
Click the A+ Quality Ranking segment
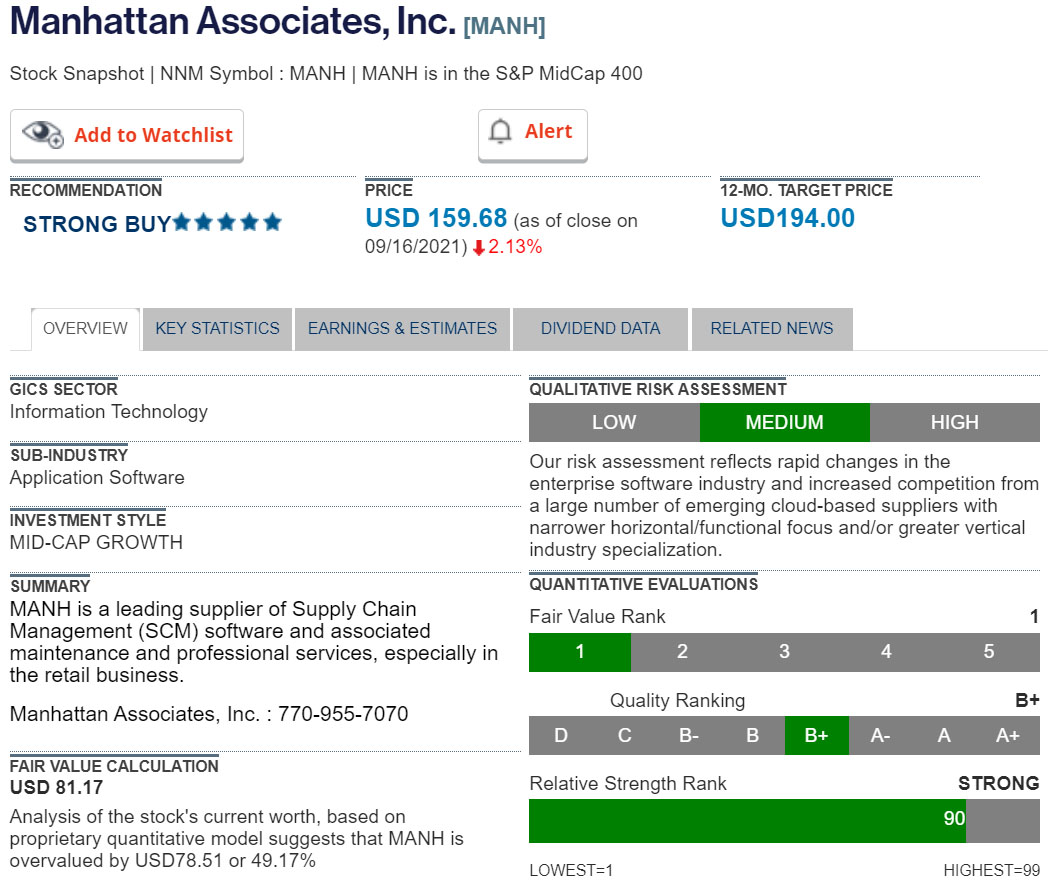click(x=1007, y=736)
